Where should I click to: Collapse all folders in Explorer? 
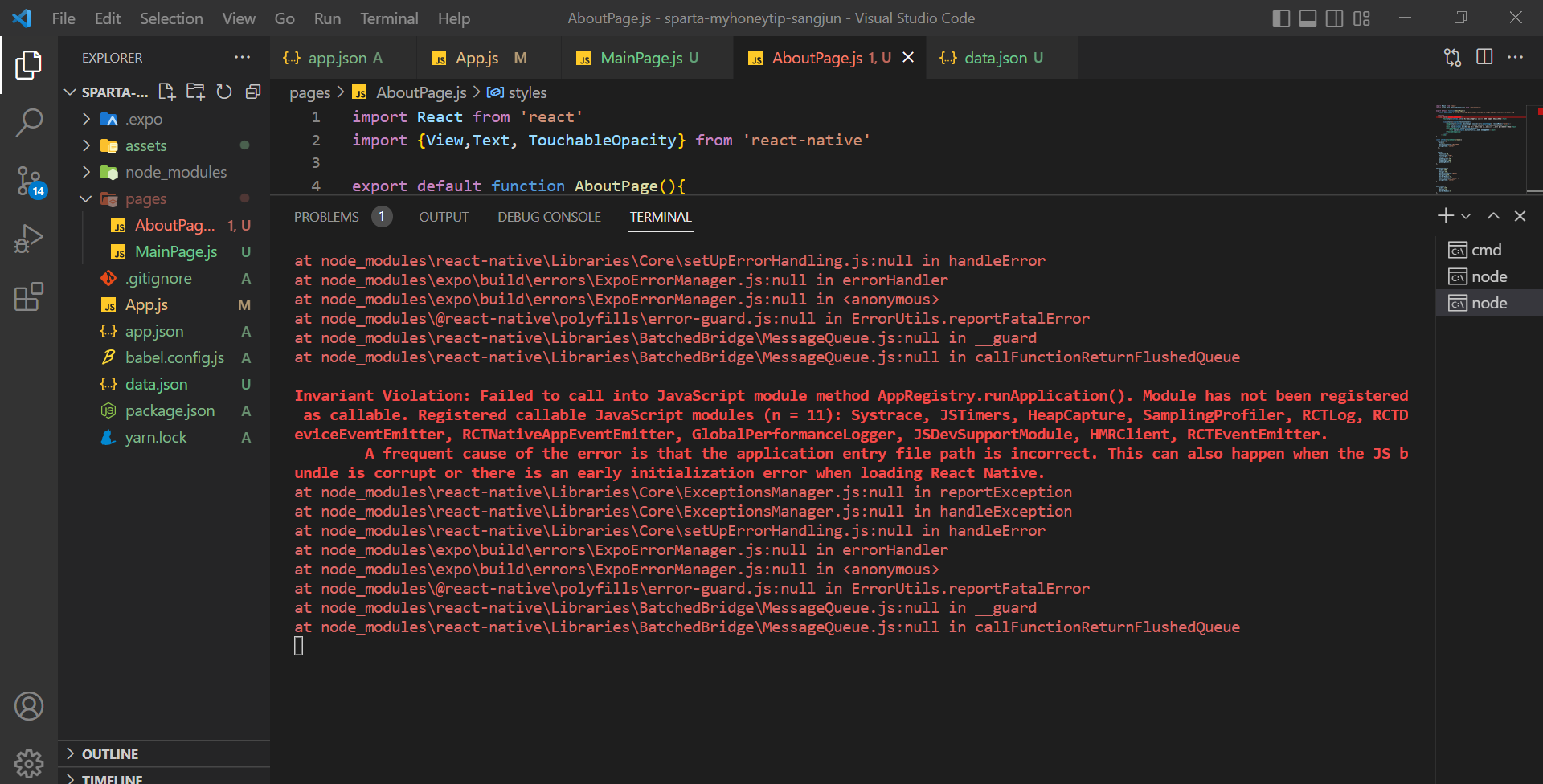click(x=253, y=92)
